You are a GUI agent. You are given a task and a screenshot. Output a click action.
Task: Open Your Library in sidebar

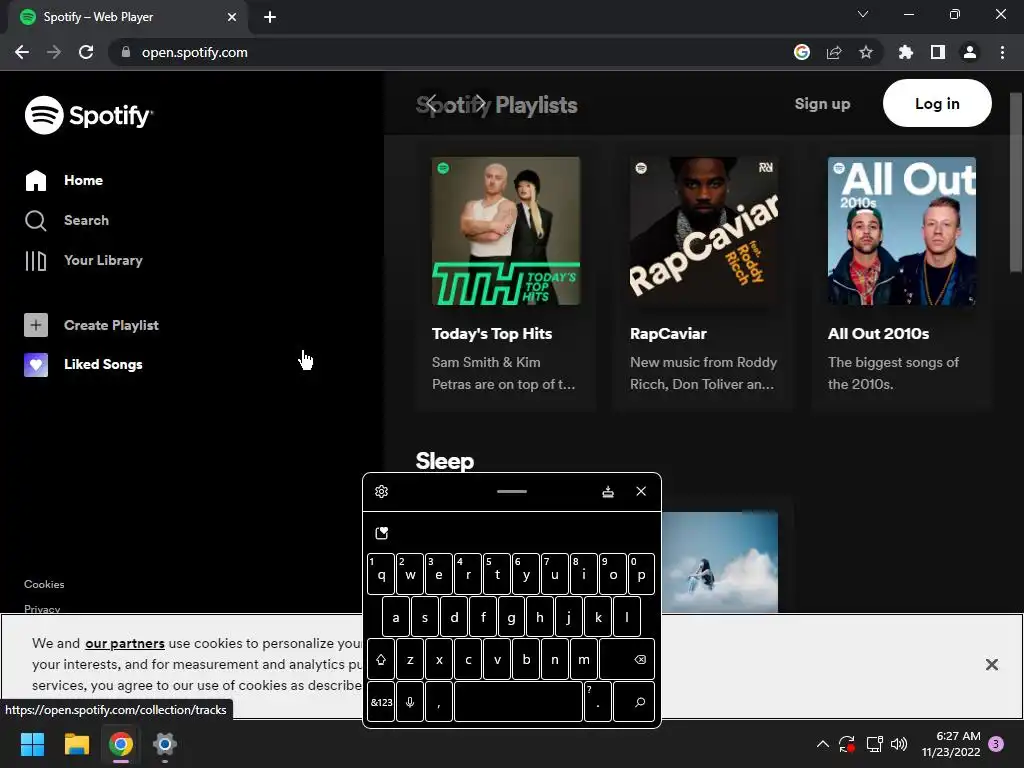[84, 261]
